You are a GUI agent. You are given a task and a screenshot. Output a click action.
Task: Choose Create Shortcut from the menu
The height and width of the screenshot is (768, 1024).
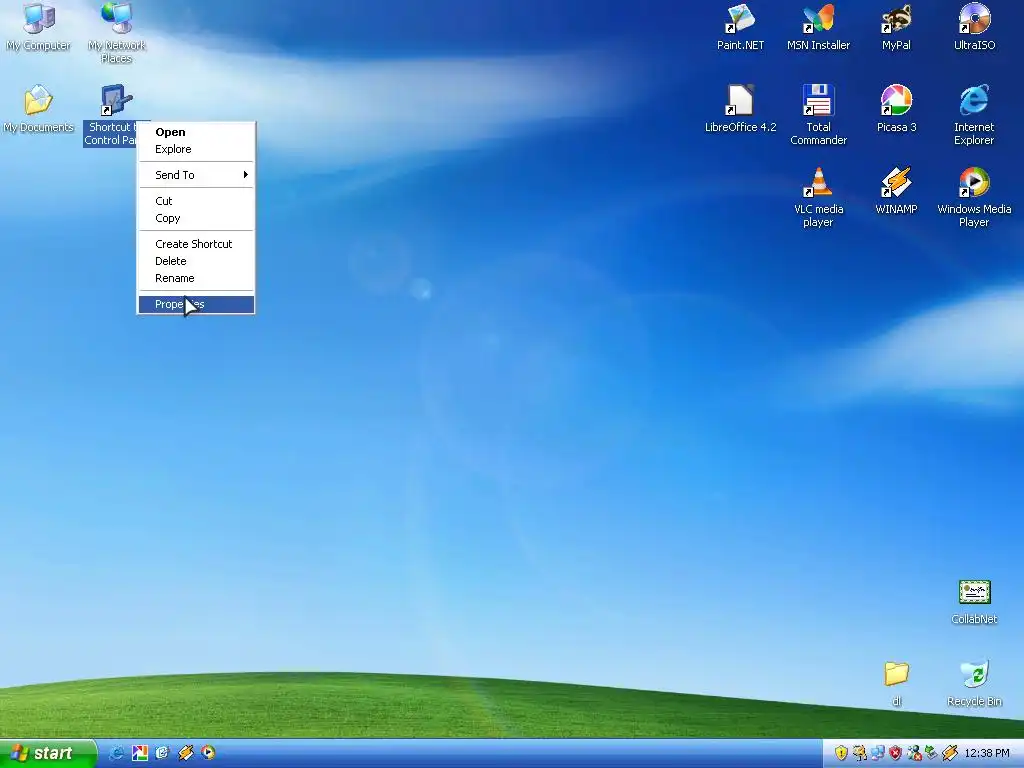point(196,244)
